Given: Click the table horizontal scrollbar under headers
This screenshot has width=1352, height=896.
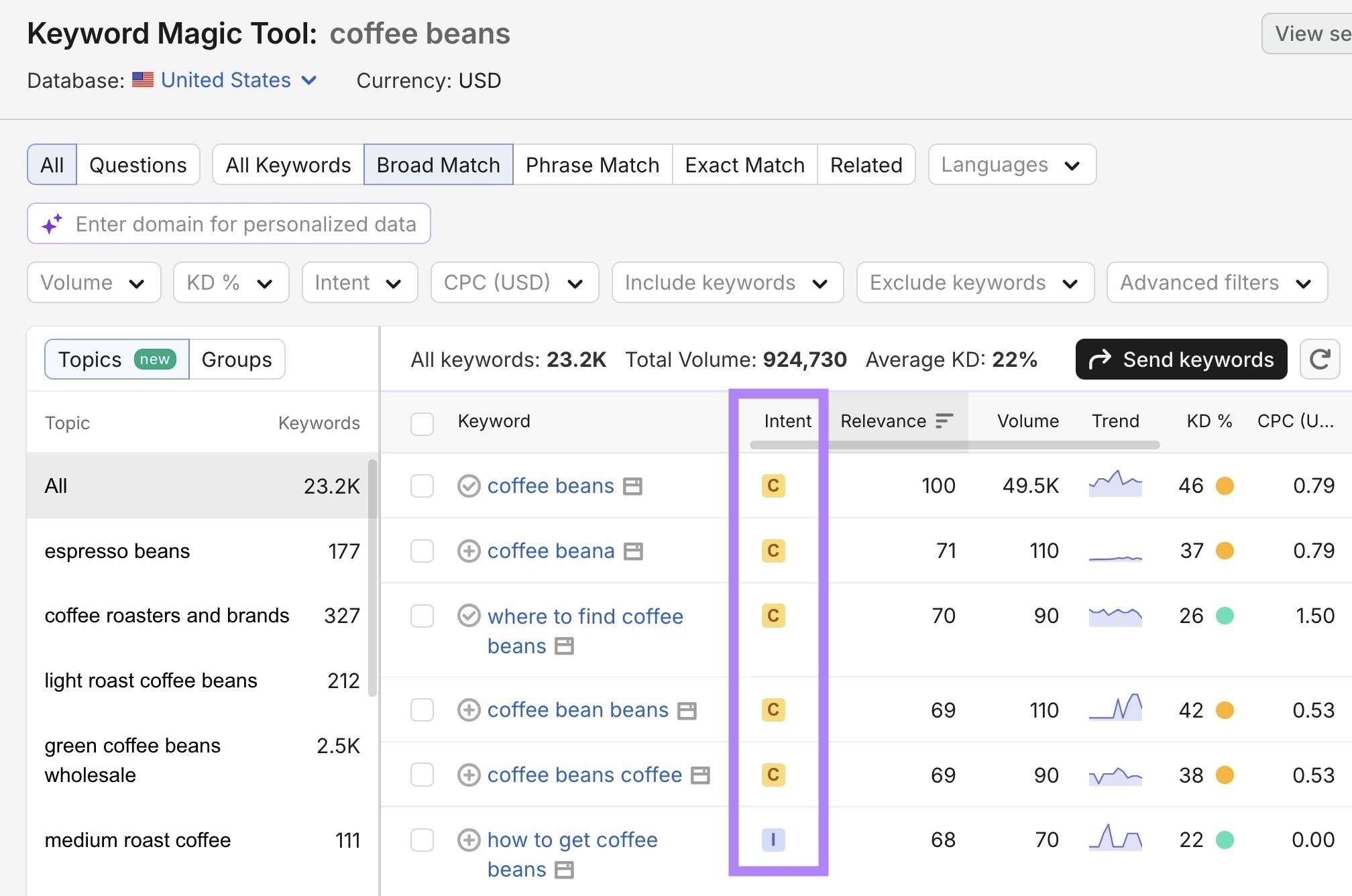Looking at the screenshot, I should tap(954, 445).
